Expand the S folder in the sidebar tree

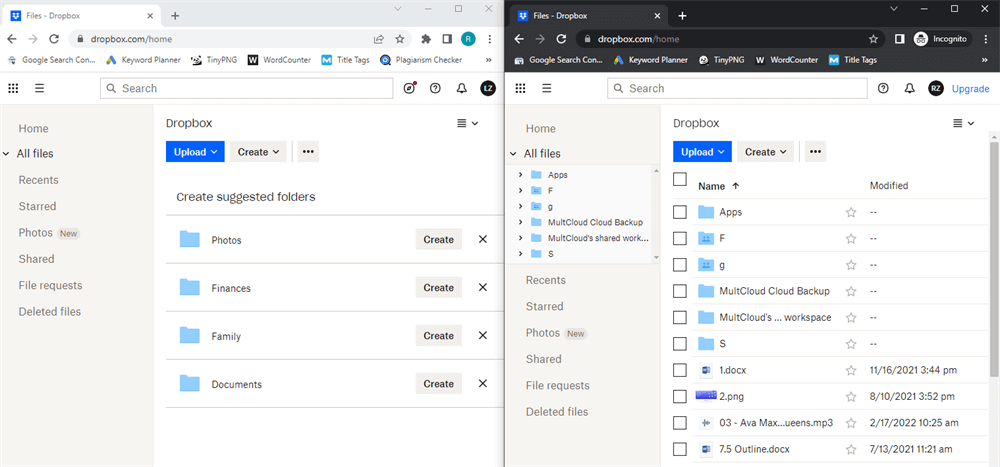(x=521, y=254)
